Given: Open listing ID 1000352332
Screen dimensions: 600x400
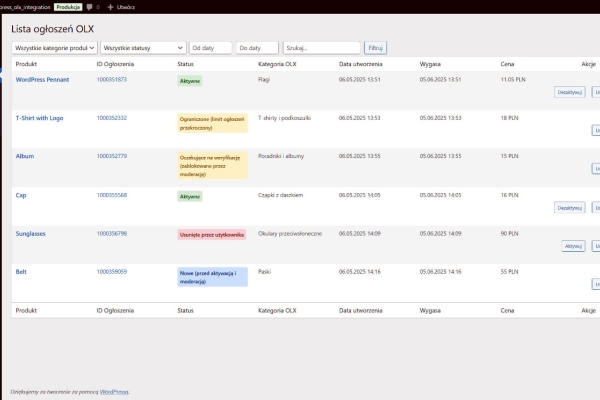Looking at the screenshot, I should (112, 118).
